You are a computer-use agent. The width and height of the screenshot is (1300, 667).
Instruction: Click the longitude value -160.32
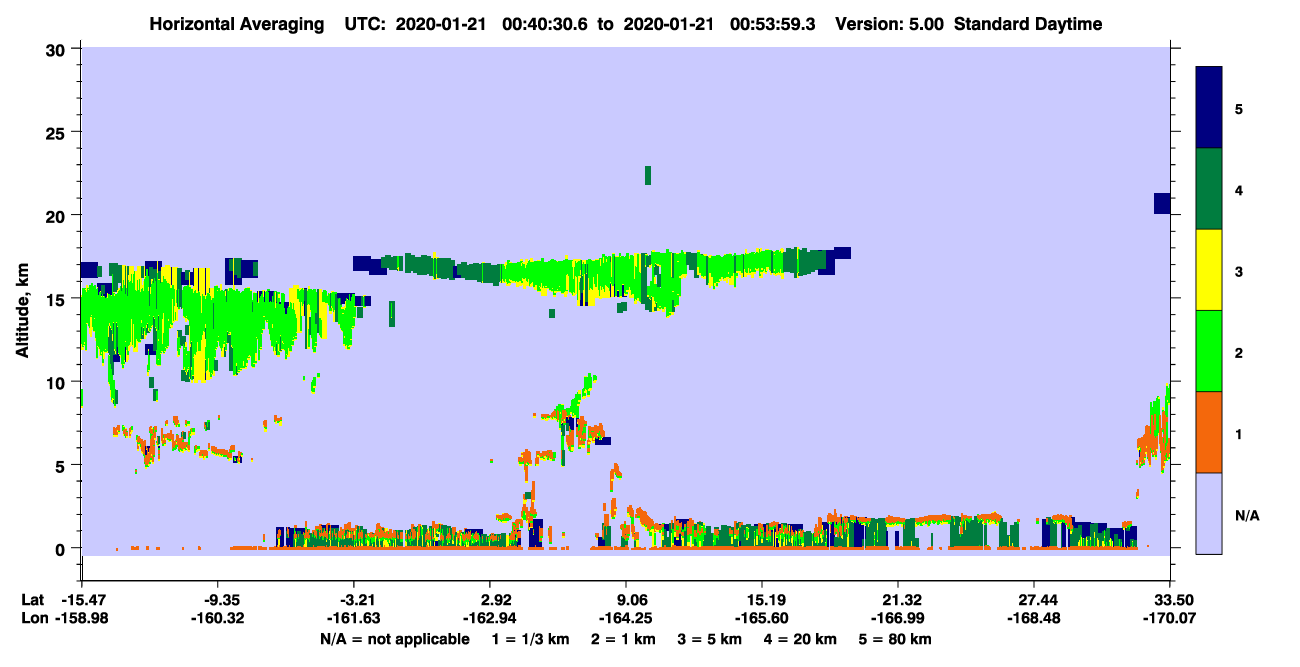click(x=218, y=618)
